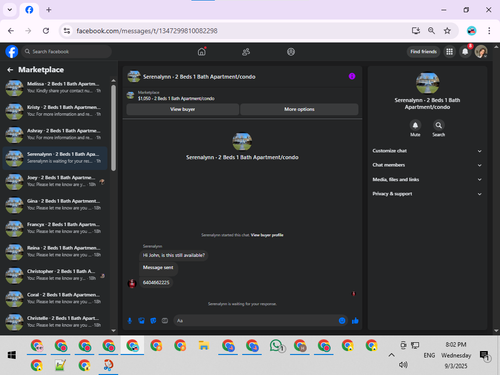Click the More options button
Screen dimensions: 500x375
tap(299, 109)
